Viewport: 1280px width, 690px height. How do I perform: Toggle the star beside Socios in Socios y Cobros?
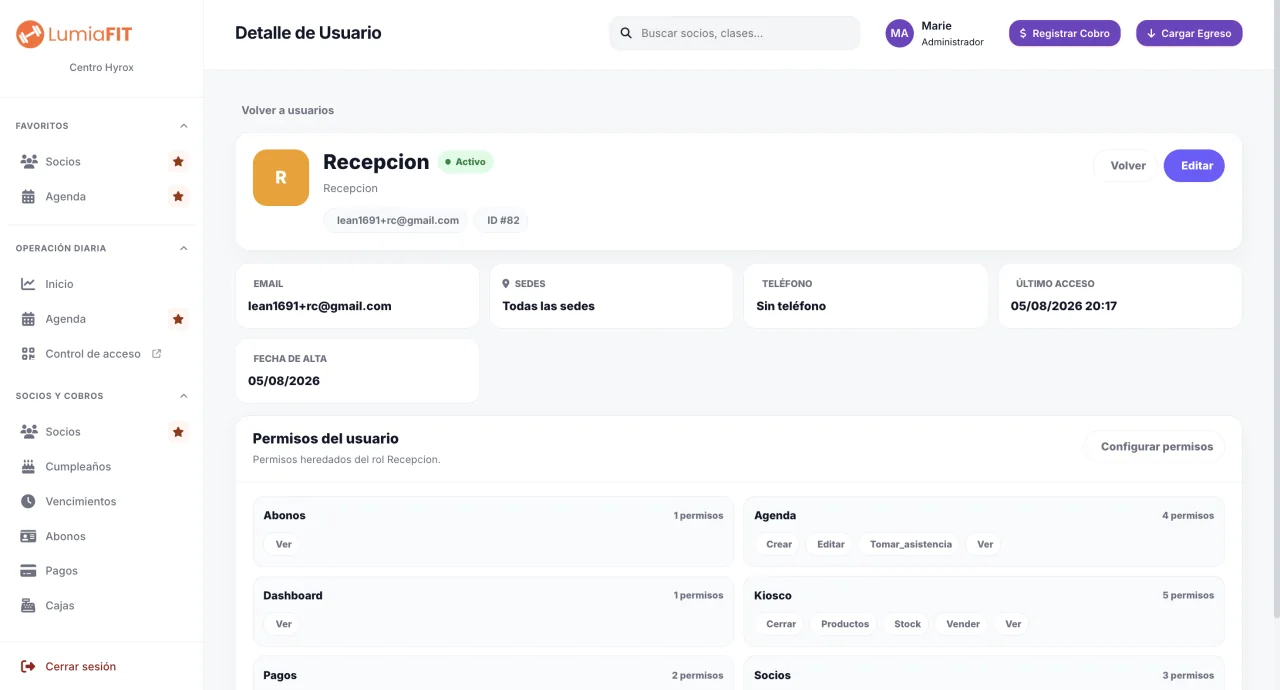[x=178, y=432]
